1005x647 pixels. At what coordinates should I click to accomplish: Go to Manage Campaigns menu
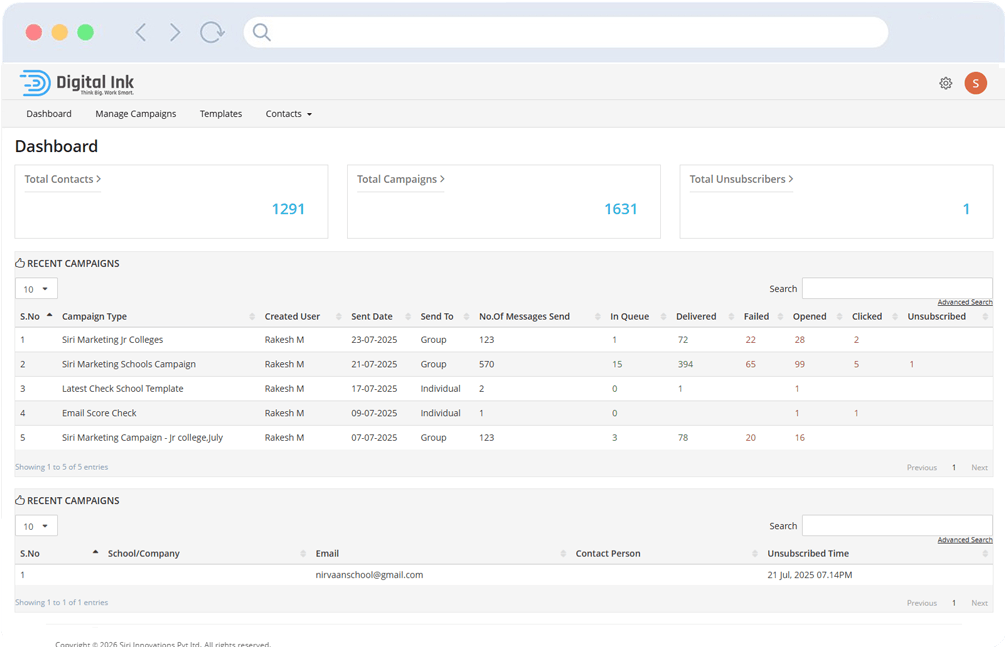135,114
